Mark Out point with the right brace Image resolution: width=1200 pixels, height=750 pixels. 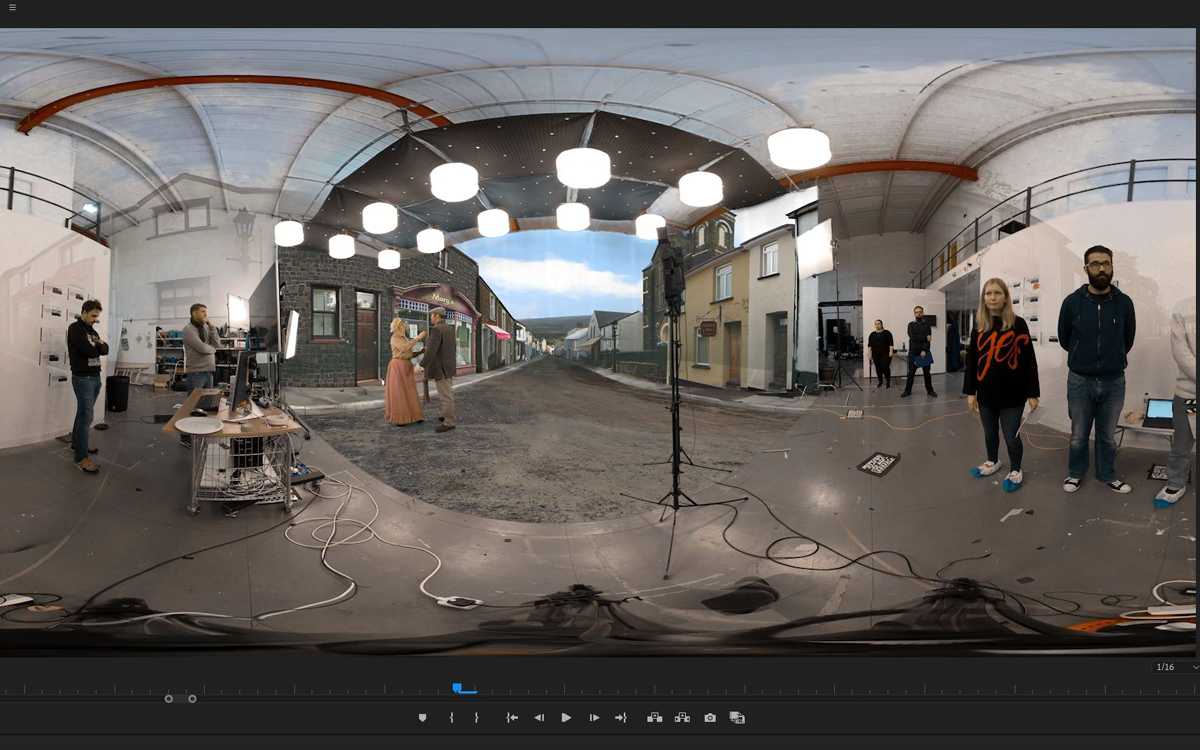coord(476,718)
